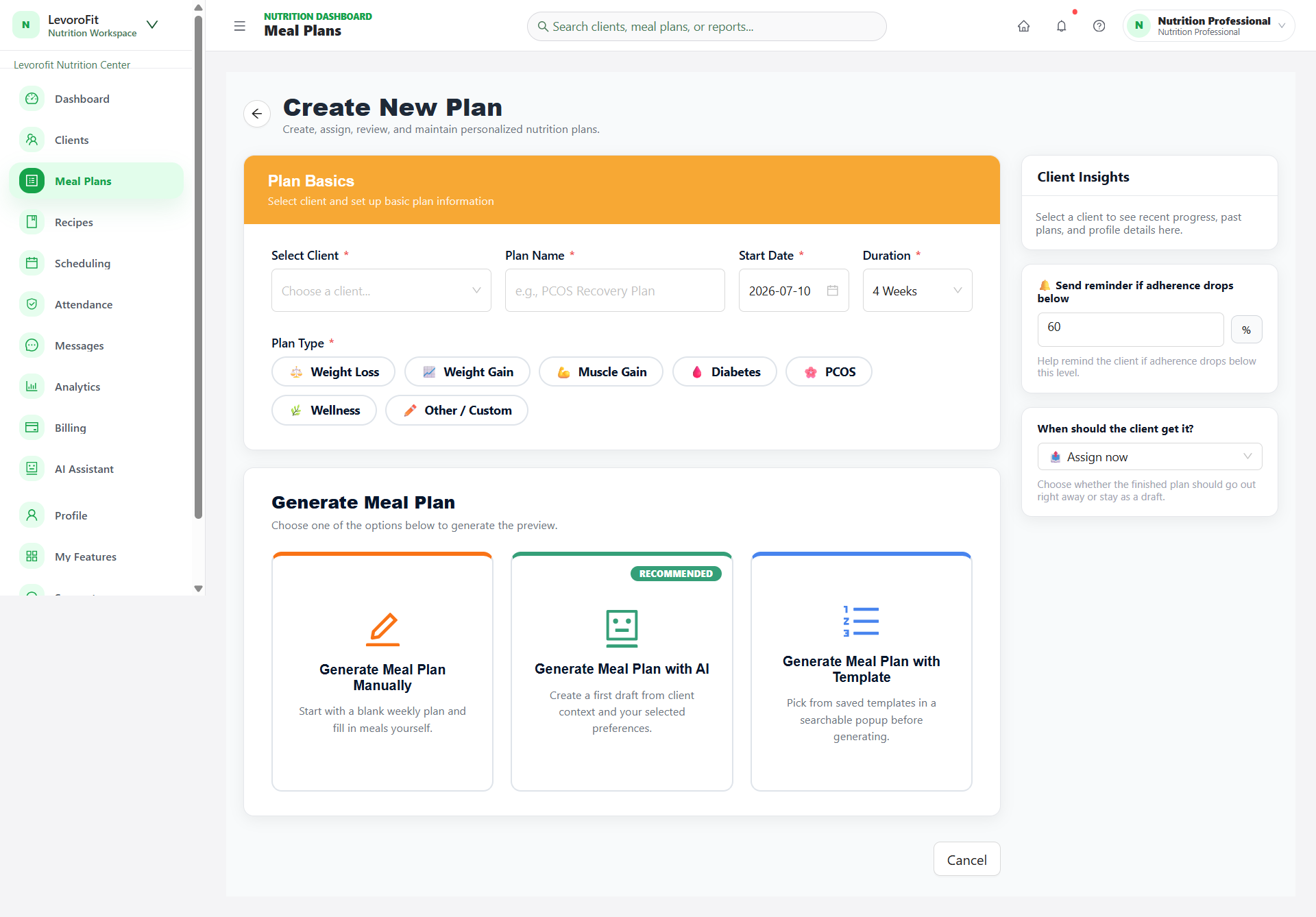This screenshot has height=917, width=1316.
Task: Open Scheduling in the sidebar
Action: pos(96,263)
